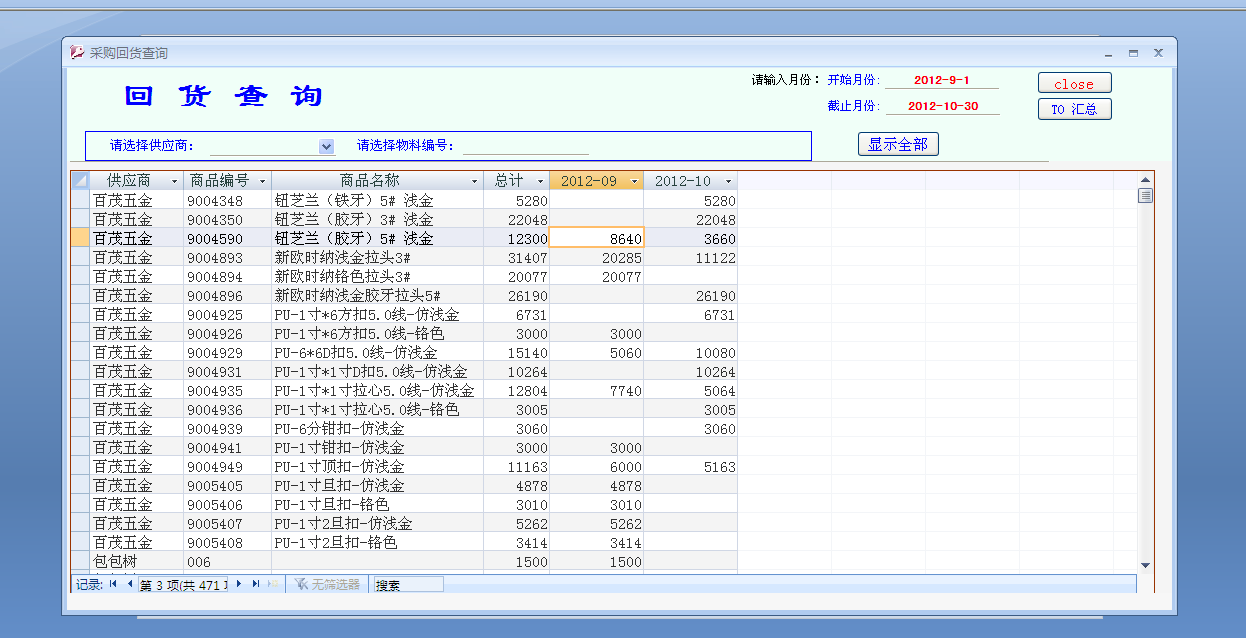This screenshot has height=638, width=1246.
Task: Click the 包包树 supplier cell
Action: 136,561
